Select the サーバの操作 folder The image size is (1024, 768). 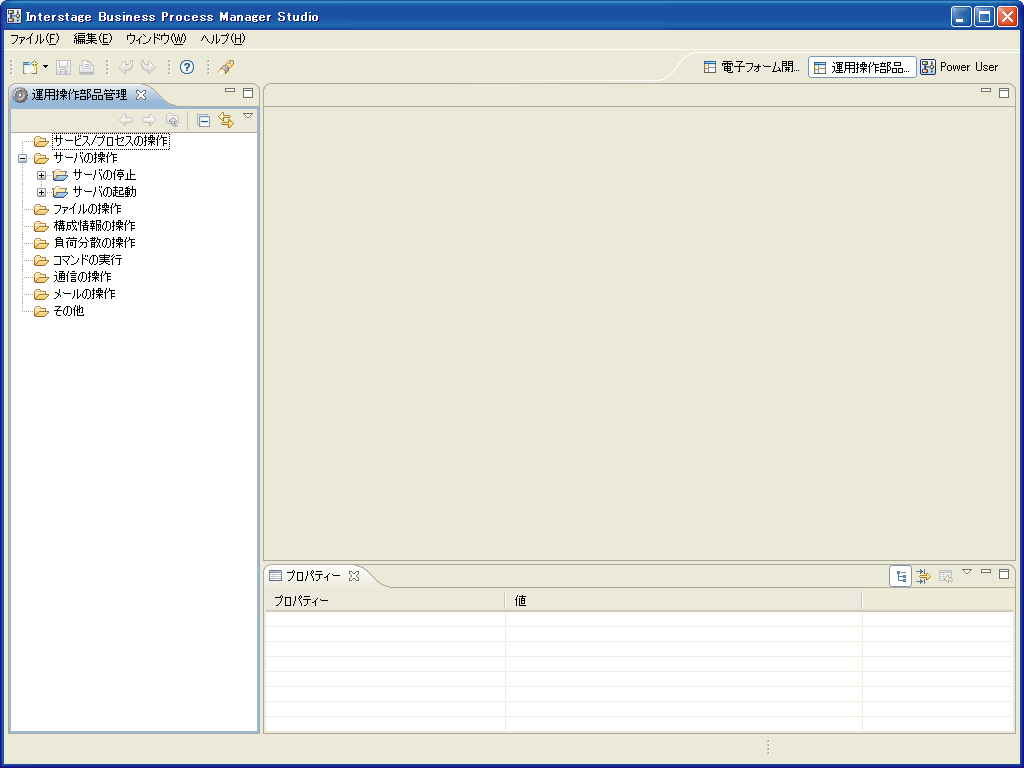85,158
